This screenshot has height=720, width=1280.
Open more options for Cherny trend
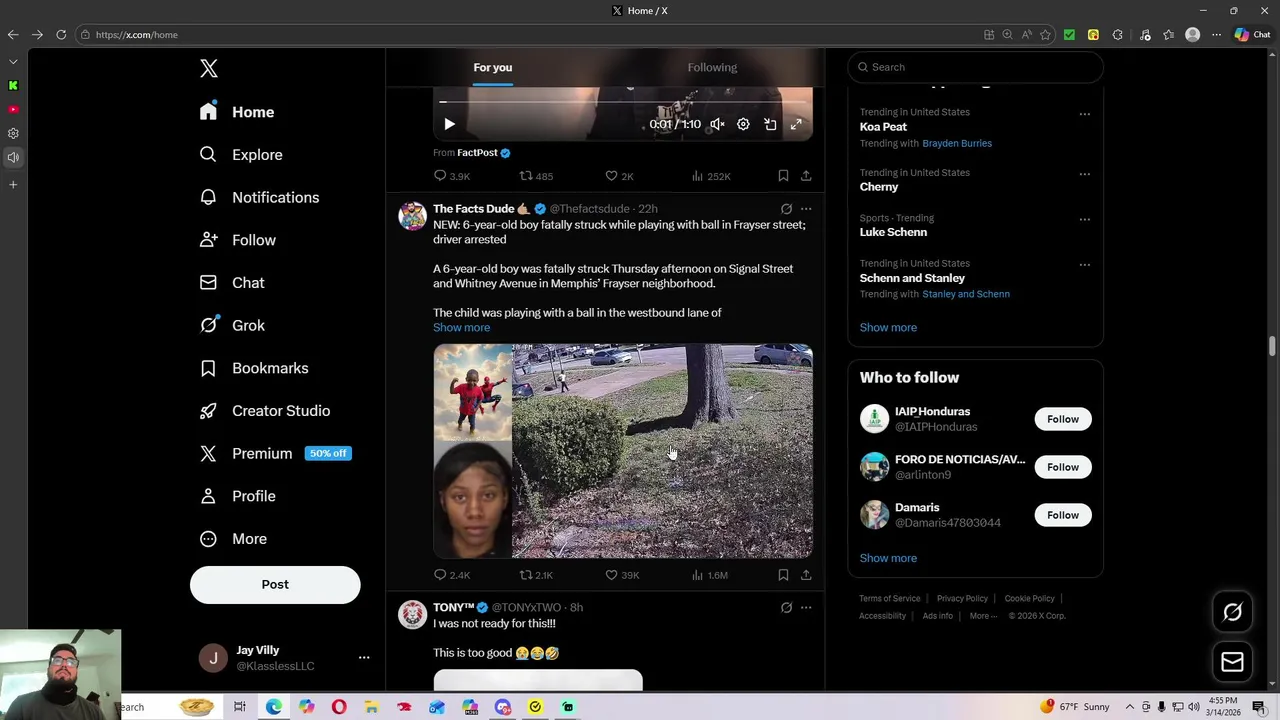click(1084, 174)
